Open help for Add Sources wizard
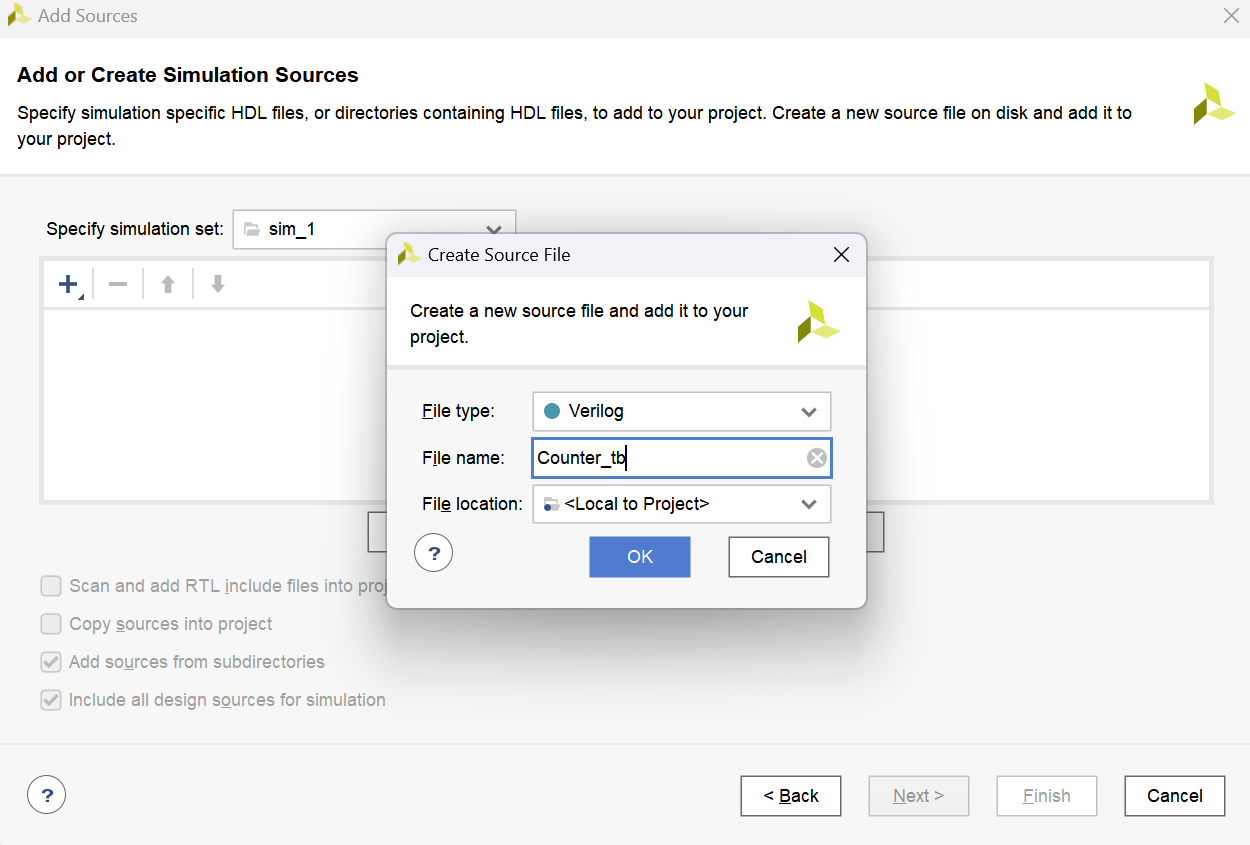The image size is (1250, 845). click(x=47, y=796)
